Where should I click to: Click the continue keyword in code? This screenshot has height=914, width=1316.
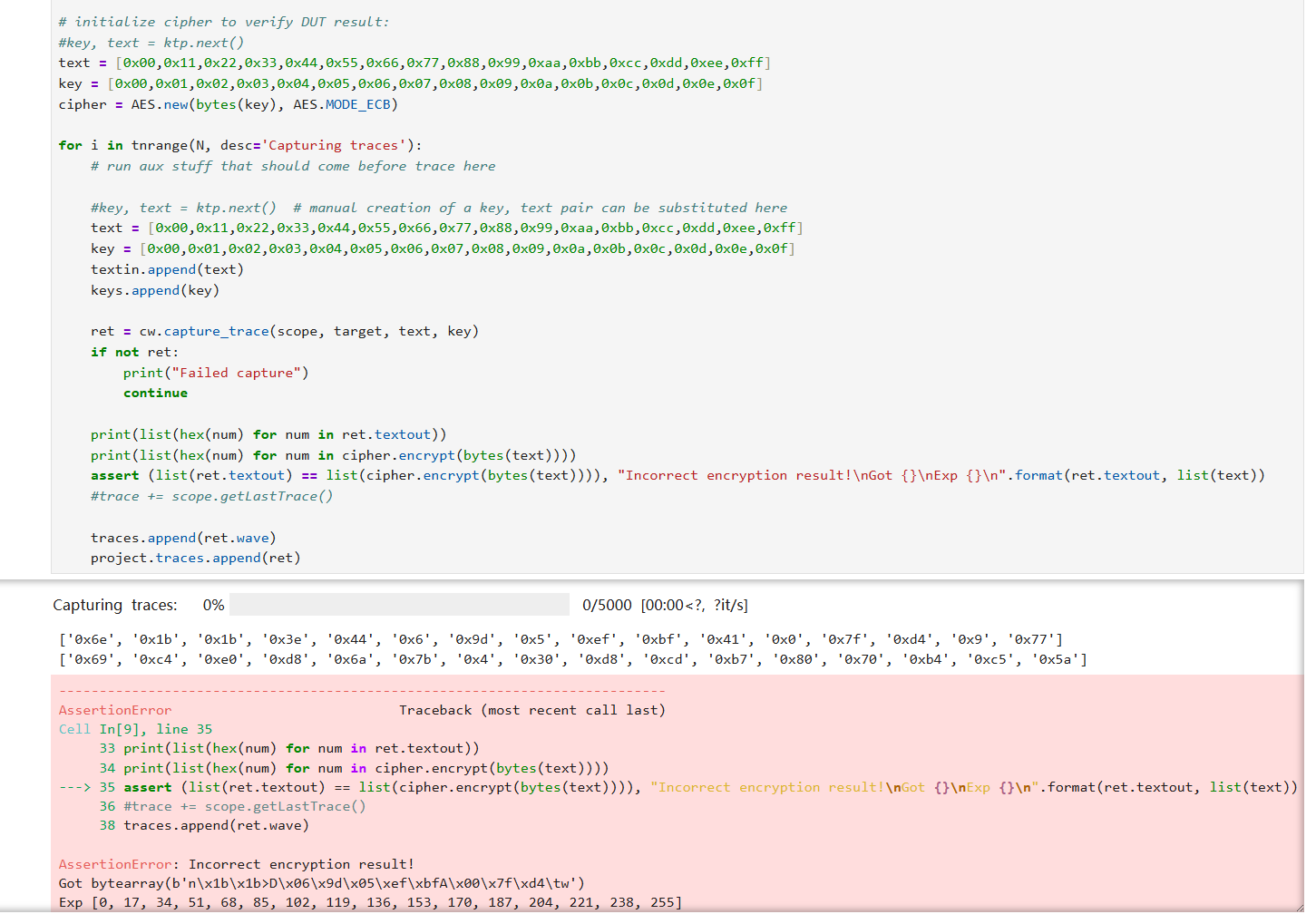(155, 393)
